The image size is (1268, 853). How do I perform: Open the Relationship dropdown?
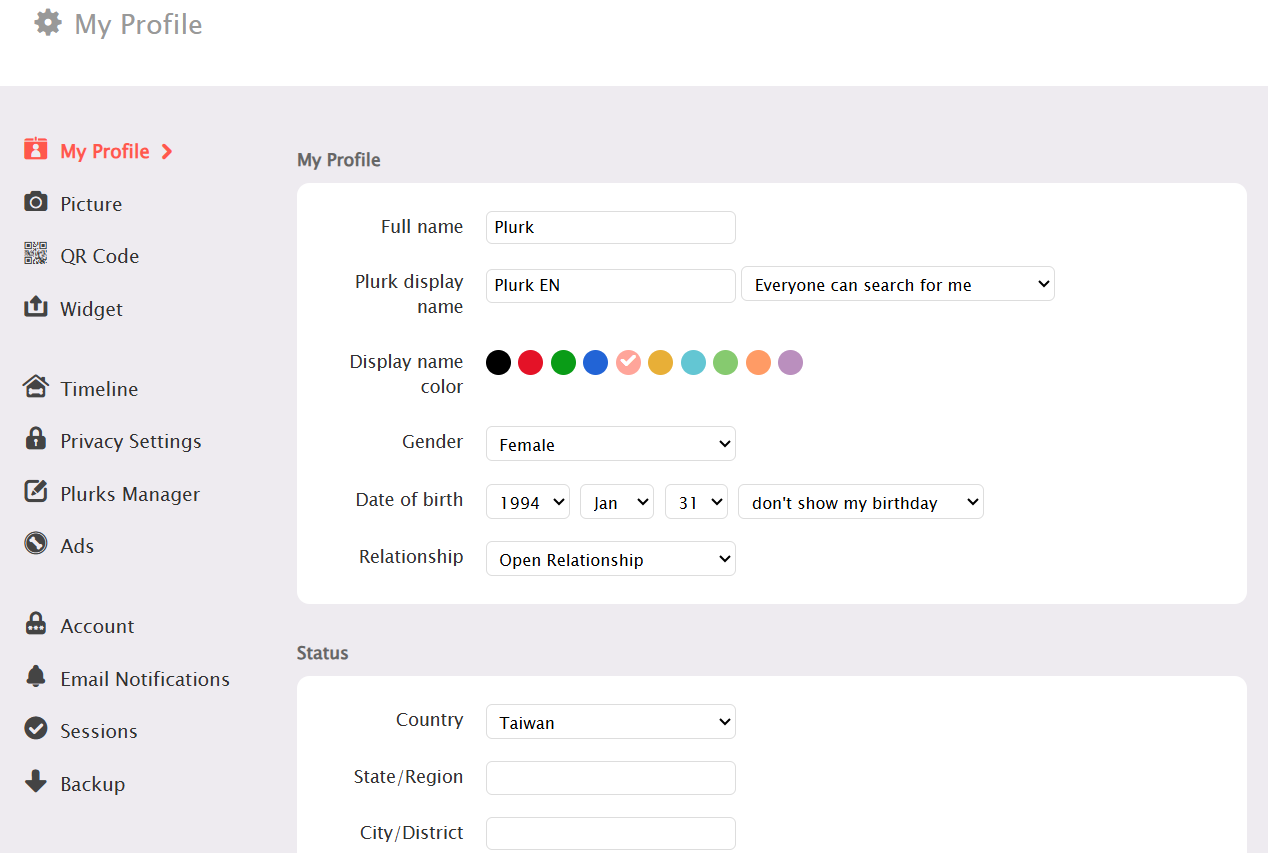tap(611, 559)
